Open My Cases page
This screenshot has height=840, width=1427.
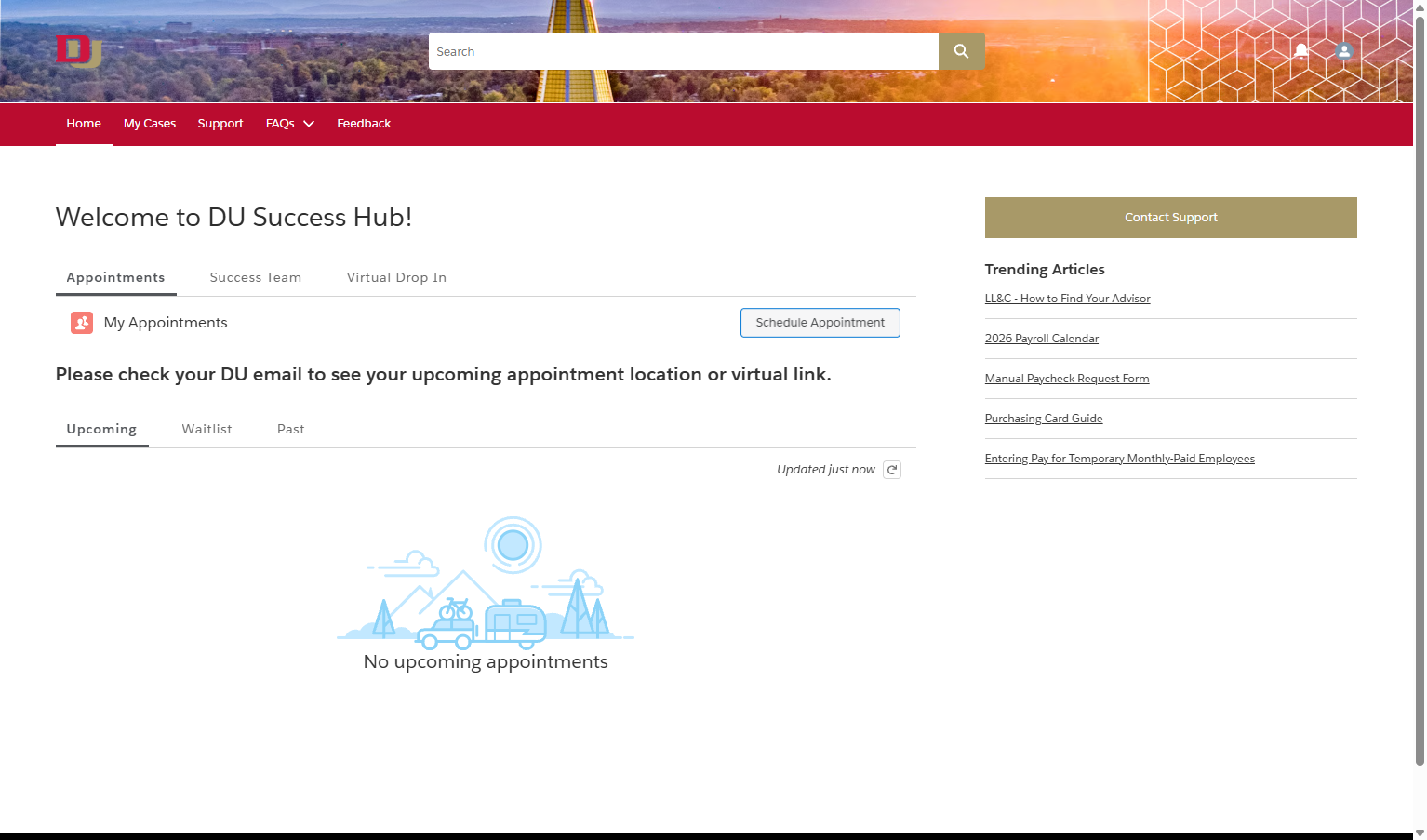coord(150,124)
